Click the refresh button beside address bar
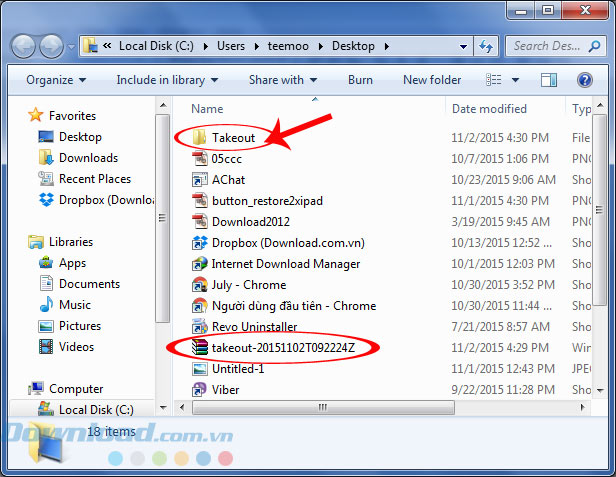Image resolution: width=616 pixels, height=477 pixels. point(485,46)
